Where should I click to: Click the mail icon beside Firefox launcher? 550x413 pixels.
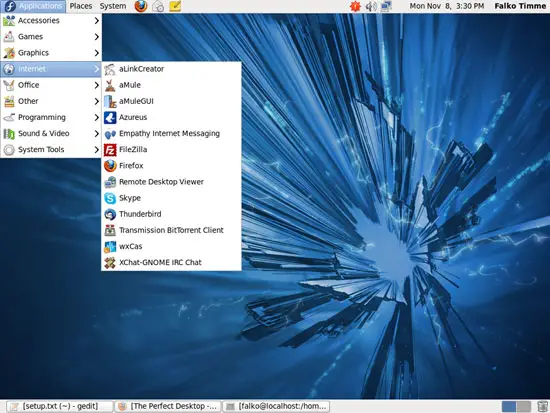(x=158, y=6)
